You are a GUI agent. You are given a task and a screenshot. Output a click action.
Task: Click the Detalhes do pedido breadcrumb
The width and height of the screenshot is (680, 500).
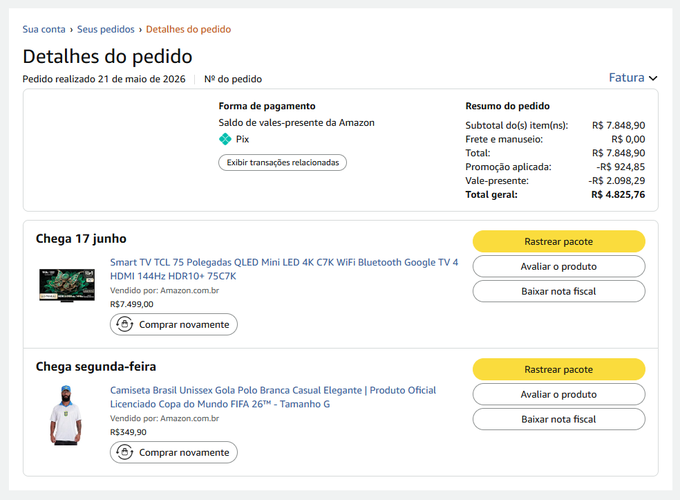(x=188, y=29)
